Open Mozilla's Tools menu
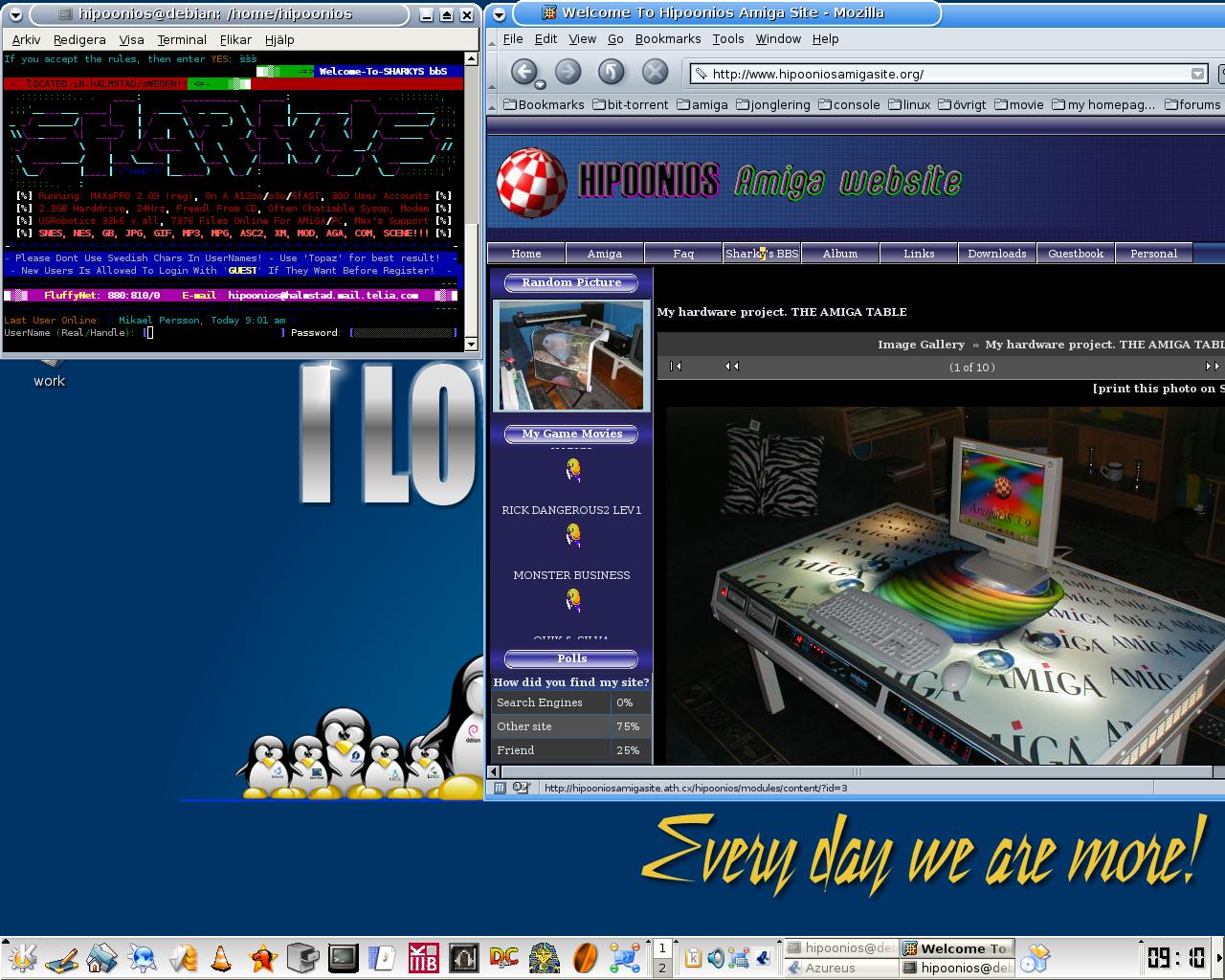1225x980 pixels. [x=727, y=38]
